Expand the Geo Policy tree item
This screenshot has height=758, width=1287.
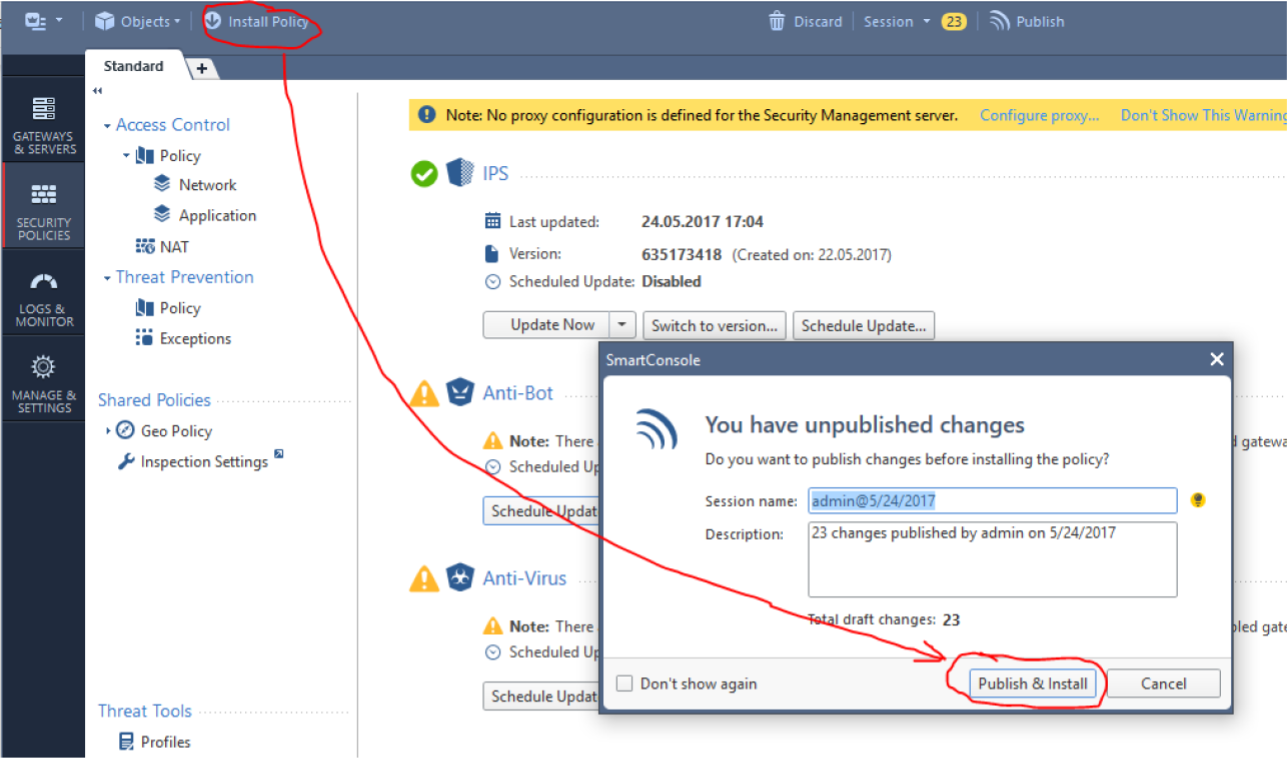(110, 430)
